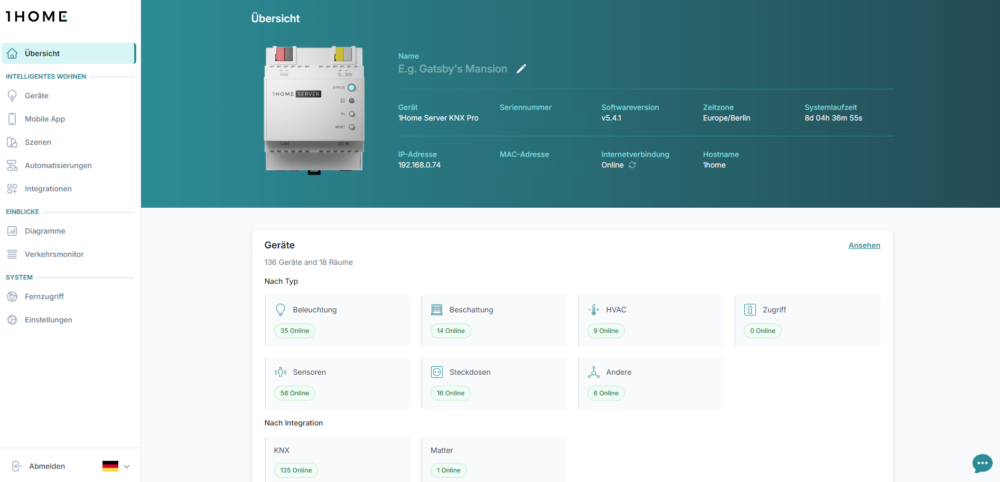Click the 0 Online Zugriff badge
Screen dimensions: 1000x482
763,331
